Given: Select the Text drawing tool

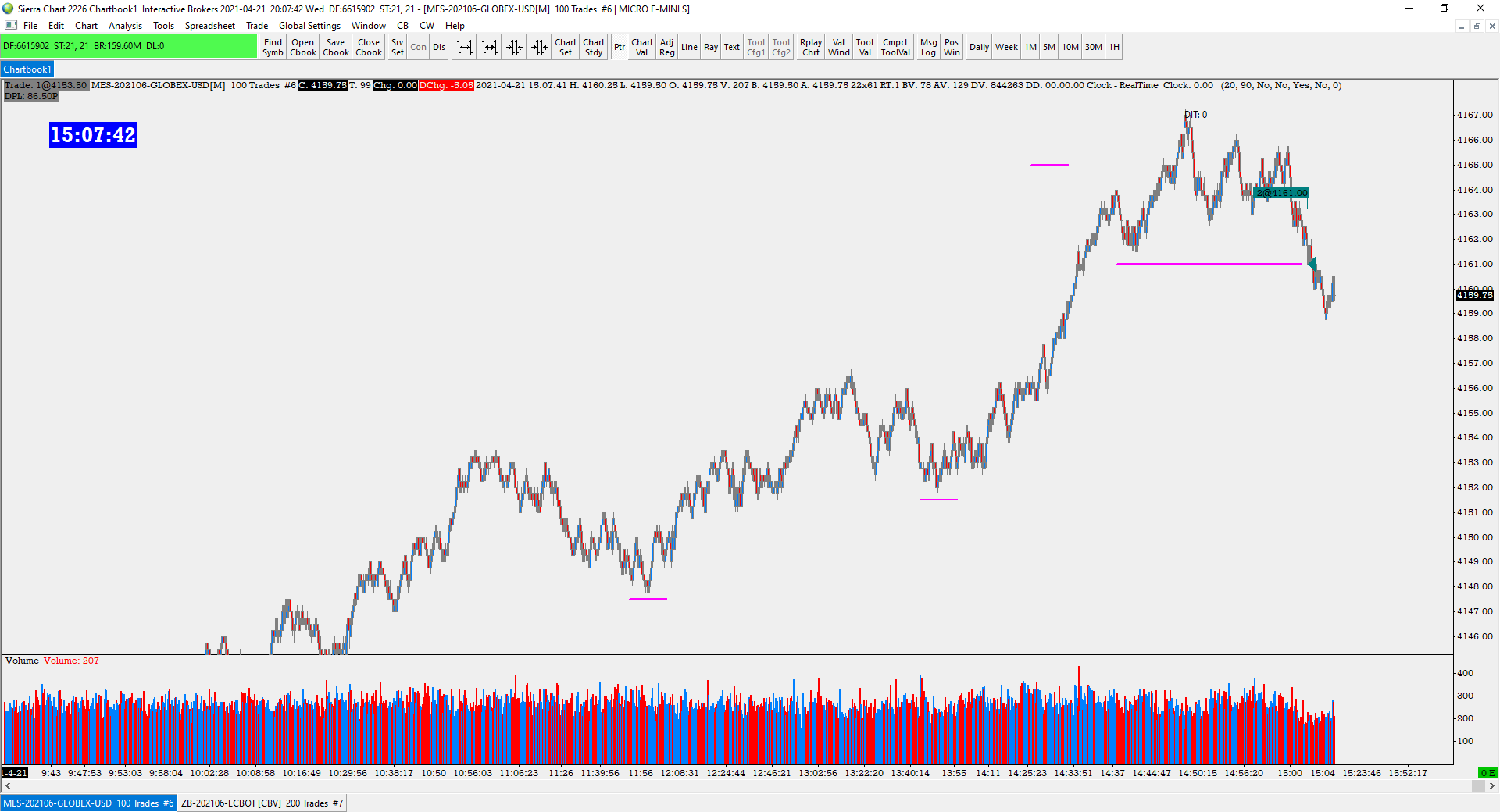Looking at the screenshot, I should point(731,47).
